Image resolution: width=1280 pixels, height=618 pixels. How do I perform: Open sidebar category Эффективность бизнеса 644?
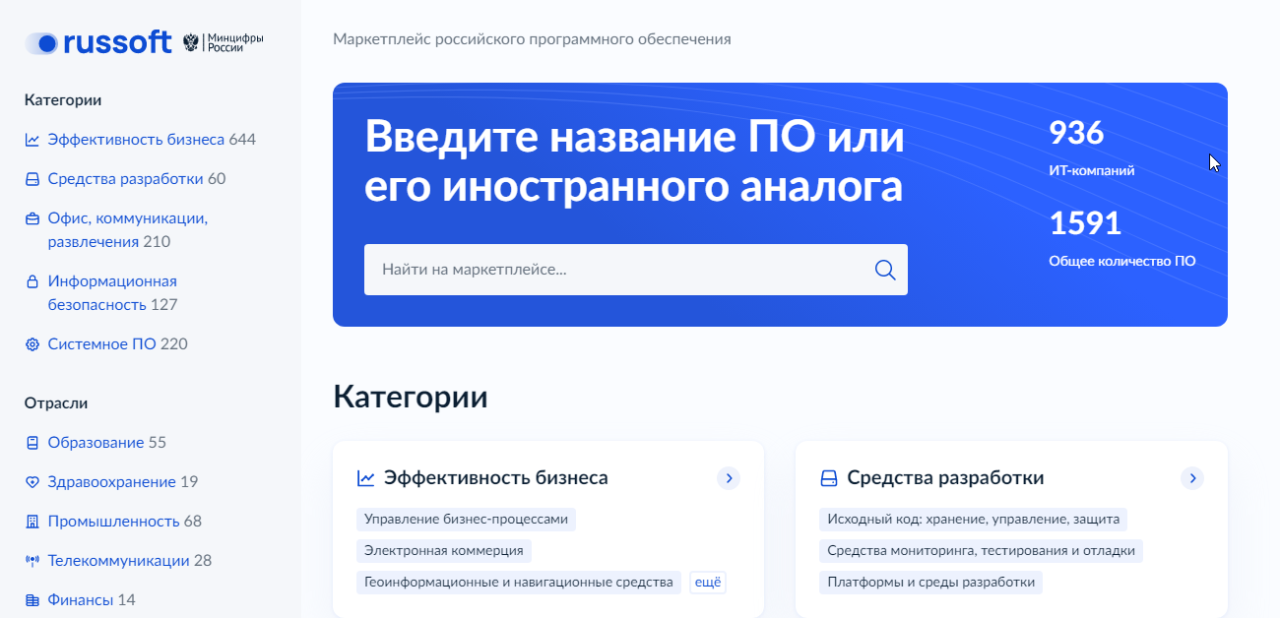(152, 140)
